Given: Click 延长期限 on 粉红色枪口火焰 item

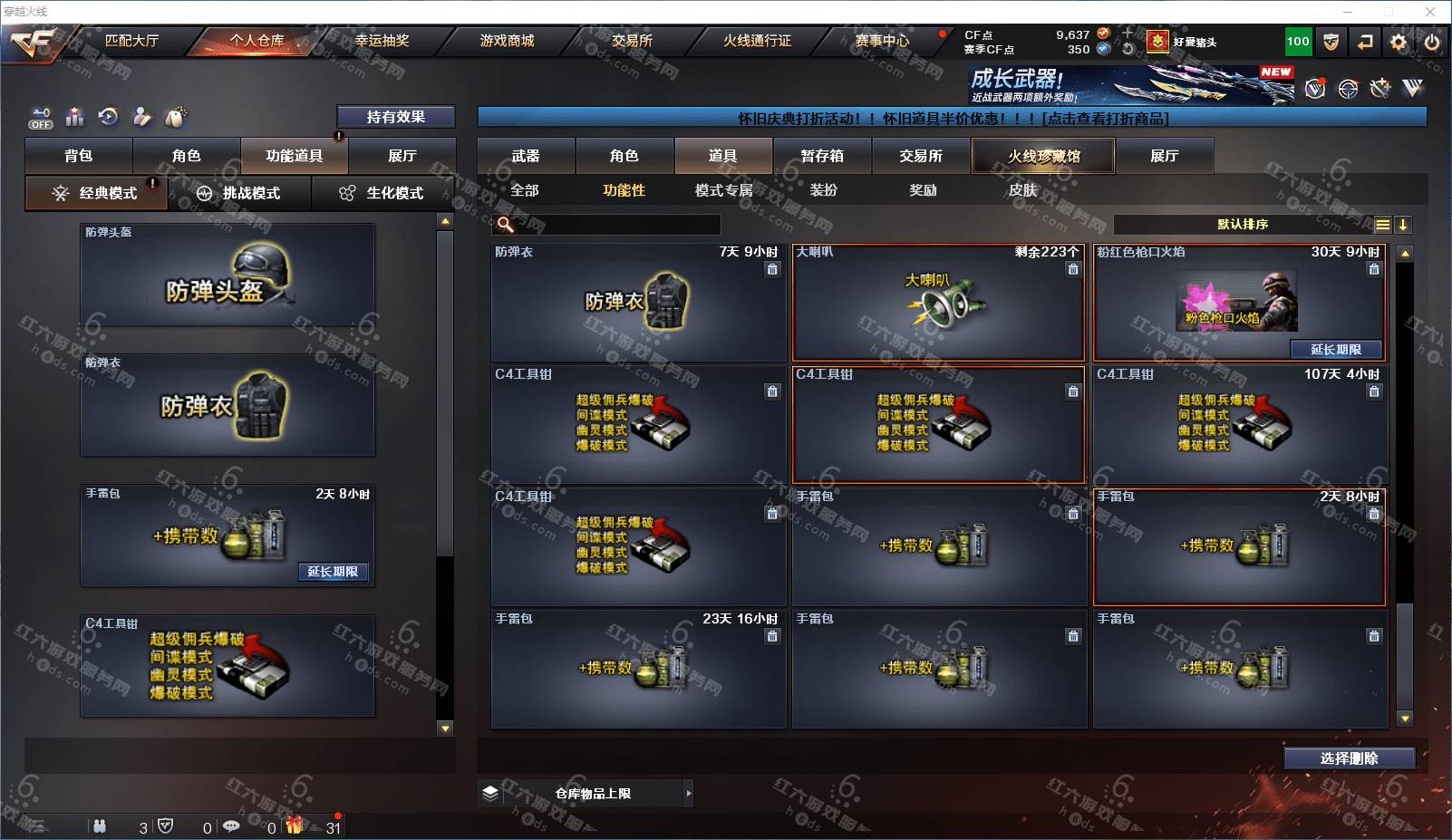Looking at the screenshot, I should [1336, 349].
